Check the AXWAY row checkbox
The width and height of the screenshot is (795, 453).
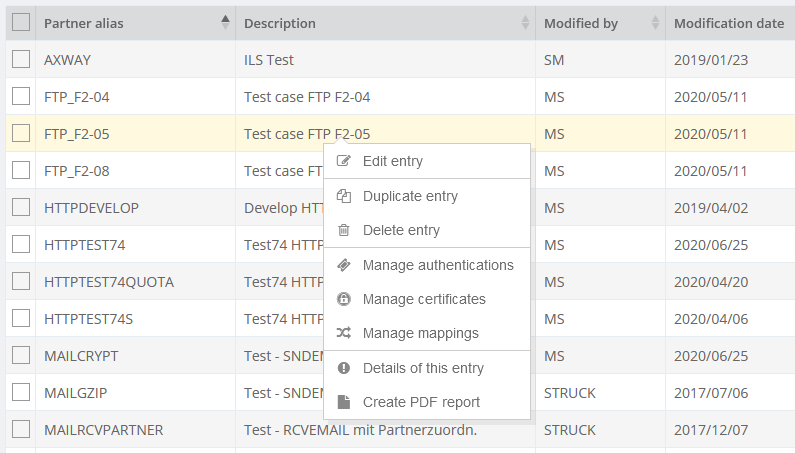21,59
